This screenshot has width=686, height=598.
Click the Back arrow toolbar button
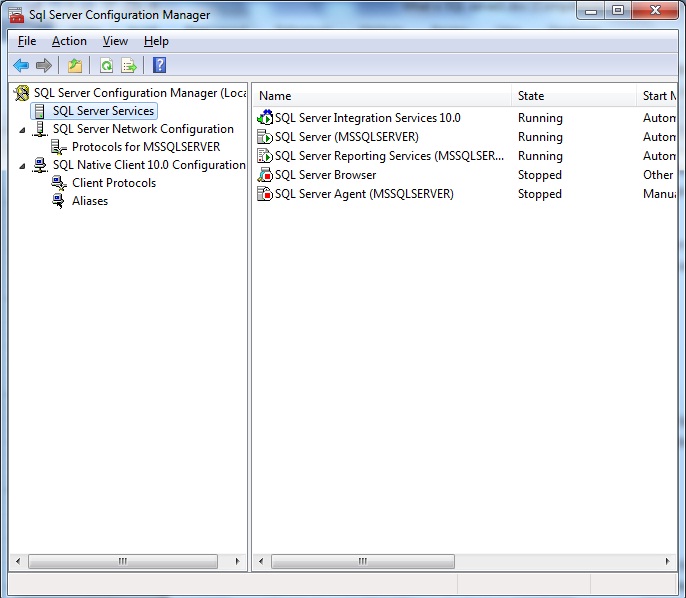pos(21,66)
